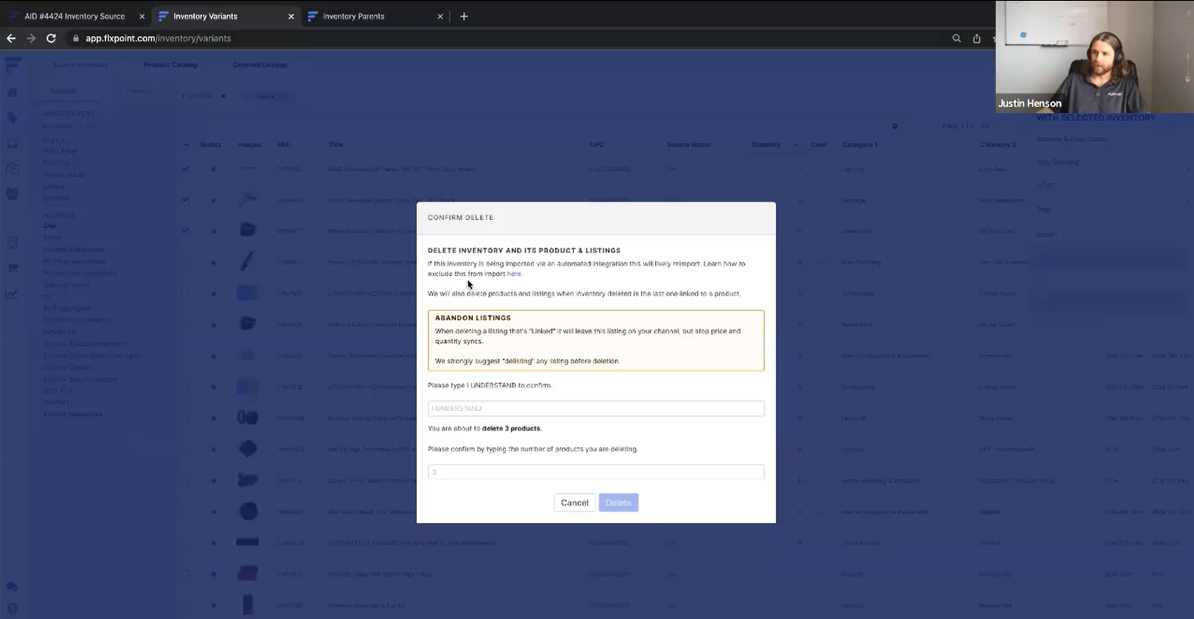
Task: Open the inbox tray icon in the sidebar
Action: pos(12,143)
